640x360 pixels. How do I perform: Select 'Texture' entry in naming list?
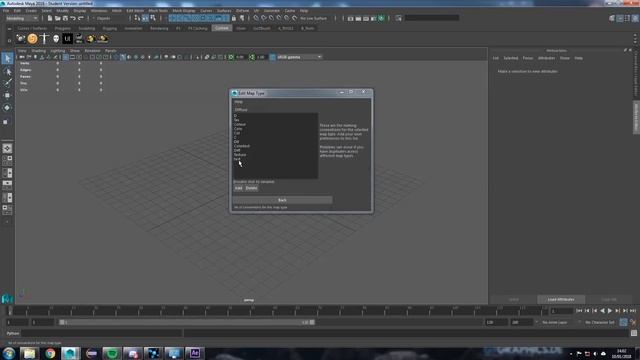coord(240,155)
